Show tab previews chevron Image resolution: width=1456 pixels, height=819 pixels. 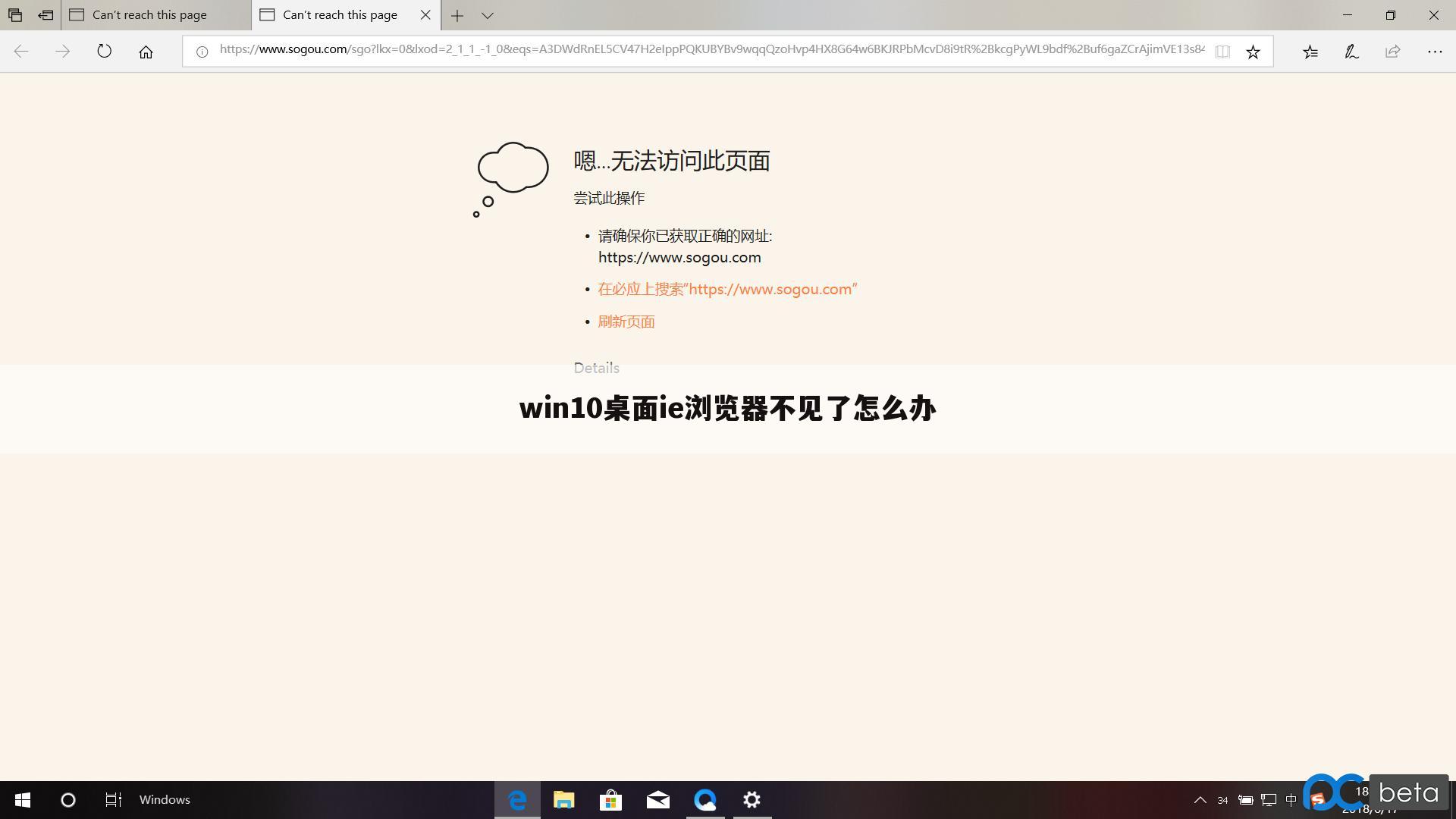[488, 15]
